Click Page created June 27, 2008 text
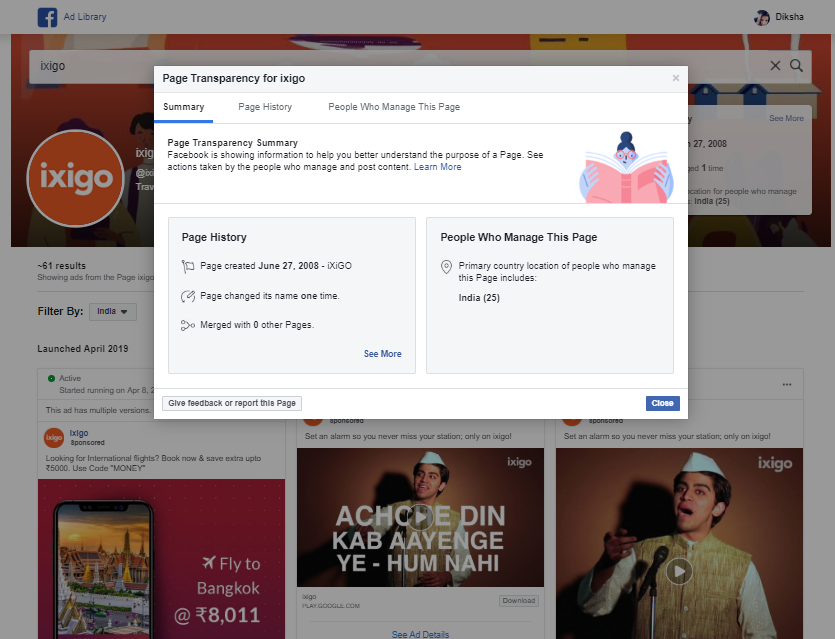The height and width of the screenshot is (639, 835). pyautogui.click(x=276, y=266)
